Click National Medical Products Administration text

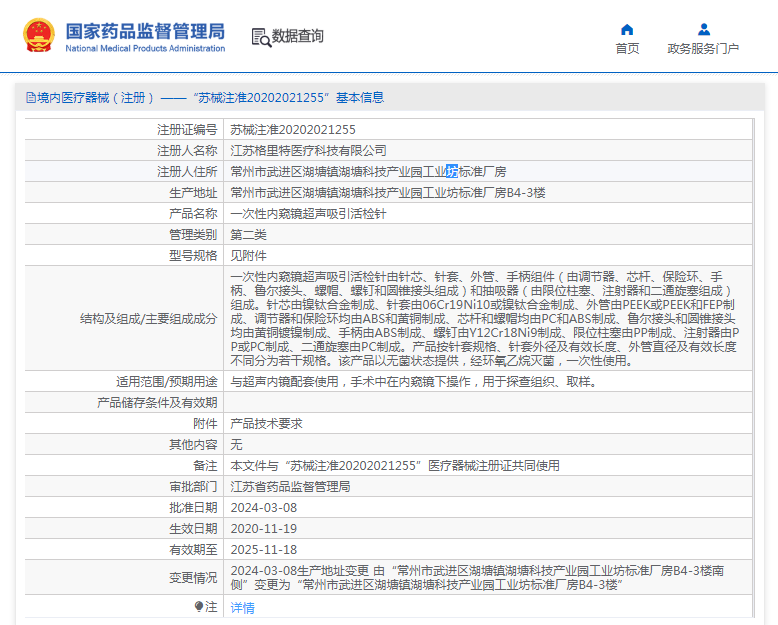click(x=145, y=48)
